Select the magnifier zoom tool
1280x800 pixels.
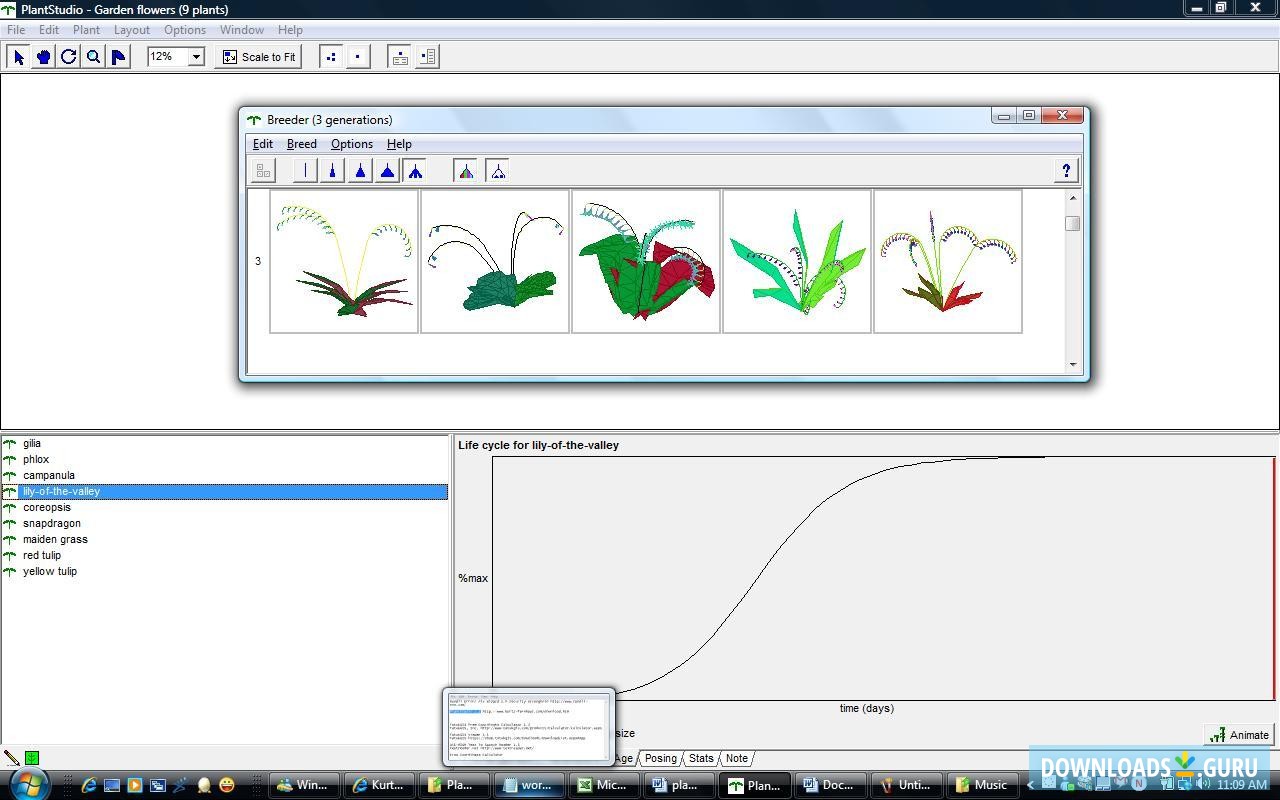click(x=93, y=57)
